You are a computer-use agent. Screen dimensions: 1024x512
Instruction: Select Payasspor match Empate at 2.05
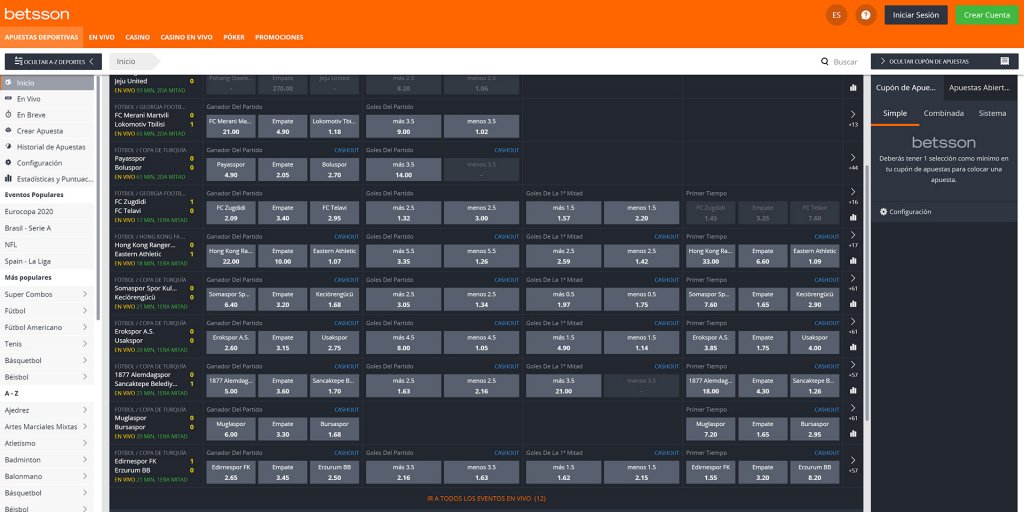click(283, 170)
